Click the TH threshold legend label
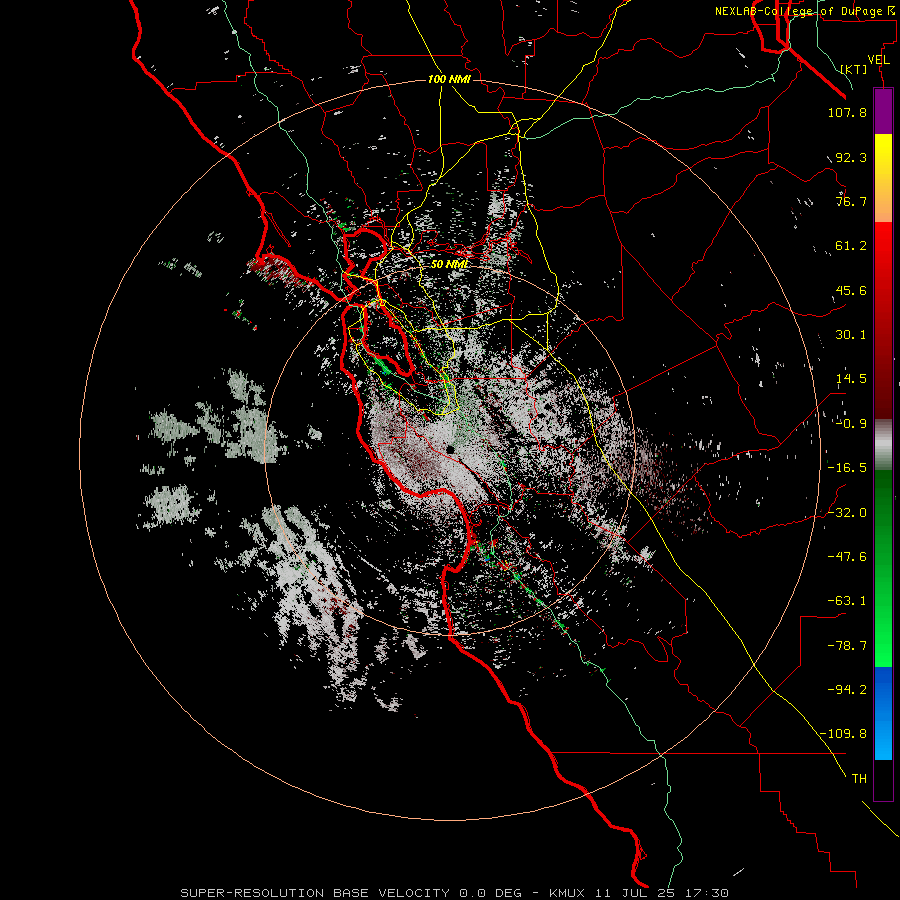Viewport: 900px width, 900px height. click(859, 779)
